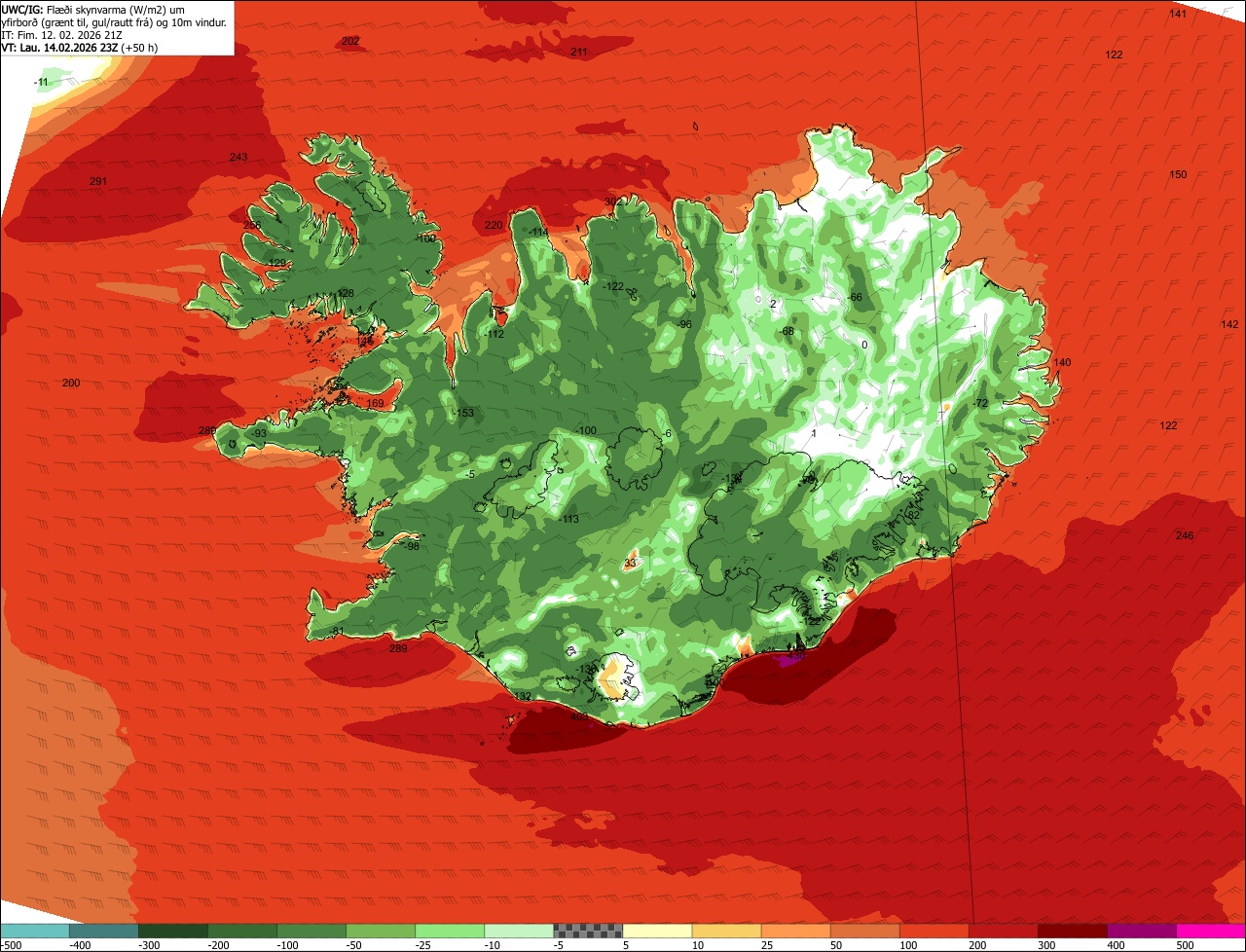The height and width of the screenshot is (952, 1246).
Task: Pick the 25 to 50 orange legend swatch
Action: coord(794,931)
